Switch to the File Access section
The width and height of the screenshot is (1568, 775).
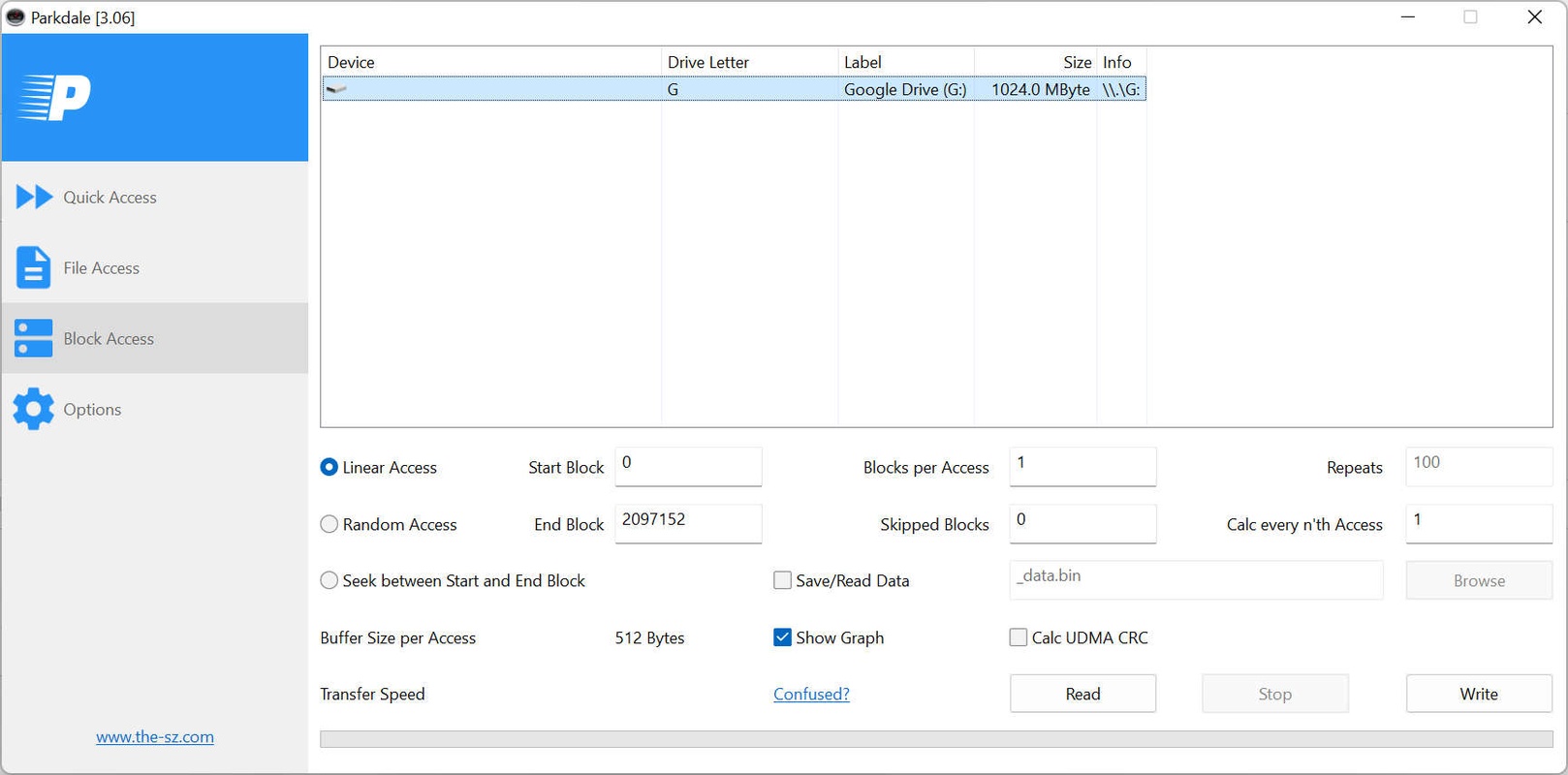tap(155, 267)
